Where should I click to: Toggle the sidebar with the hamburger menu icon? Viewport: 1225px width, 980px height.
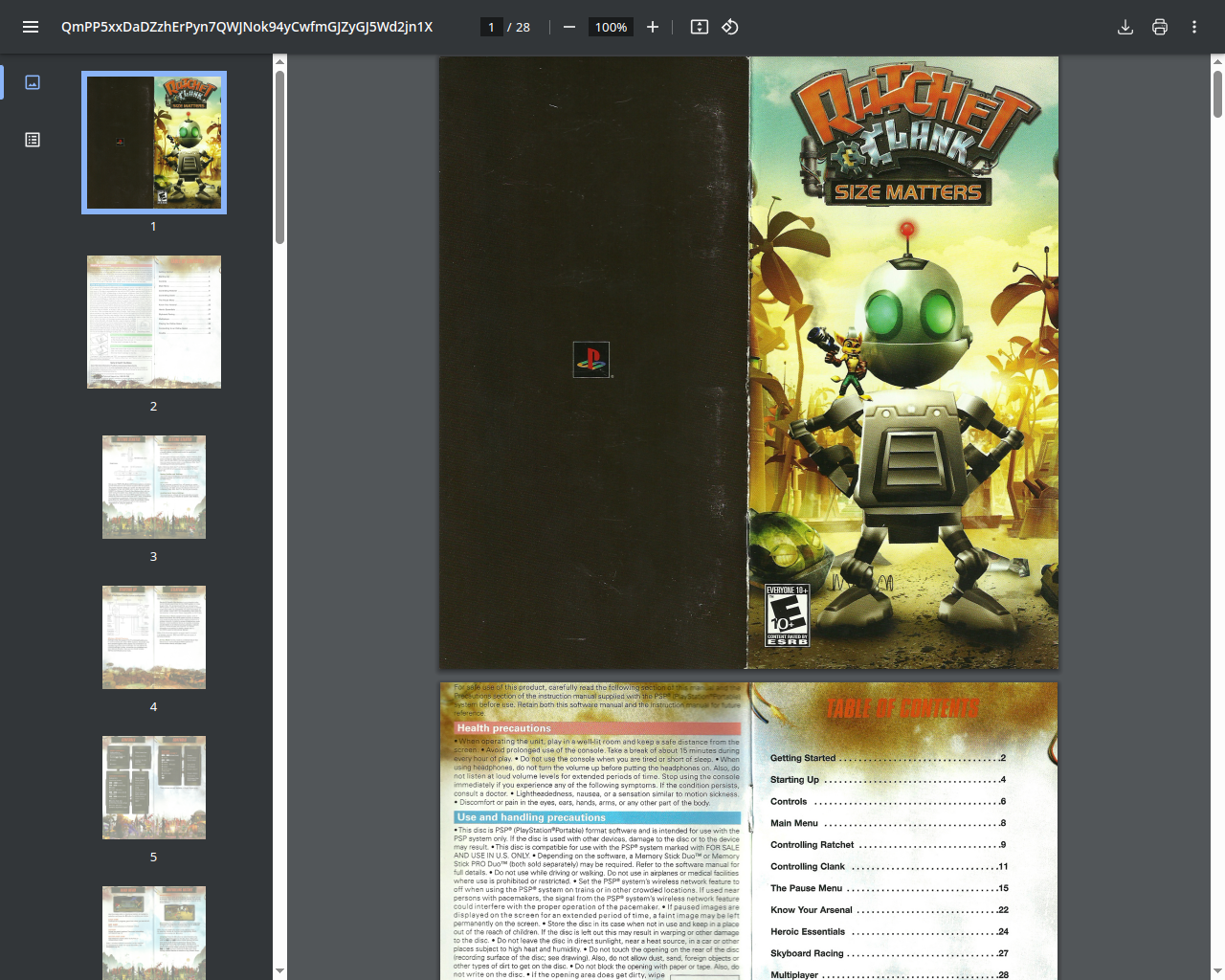coord(31,27)
